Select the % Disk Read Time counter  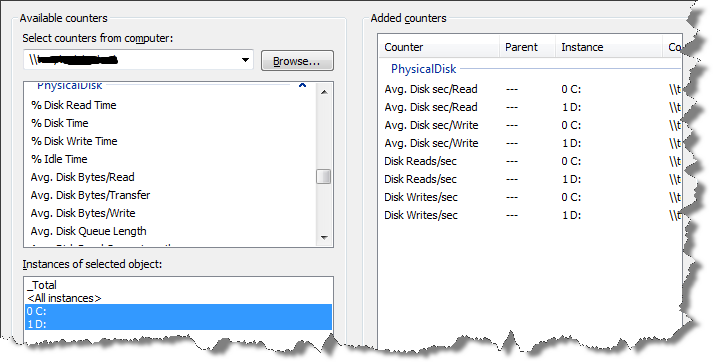[74, 105]
